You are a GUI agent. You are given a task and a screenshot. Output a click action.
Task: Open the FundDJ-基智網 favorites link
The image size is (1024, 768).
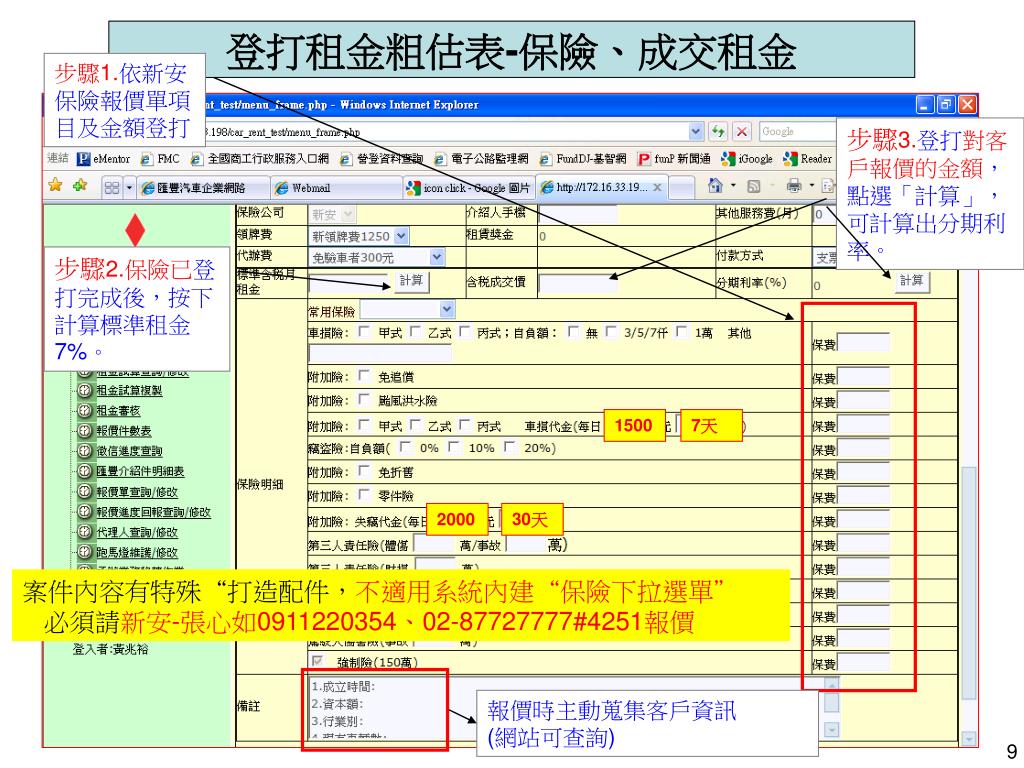[583, 159]
